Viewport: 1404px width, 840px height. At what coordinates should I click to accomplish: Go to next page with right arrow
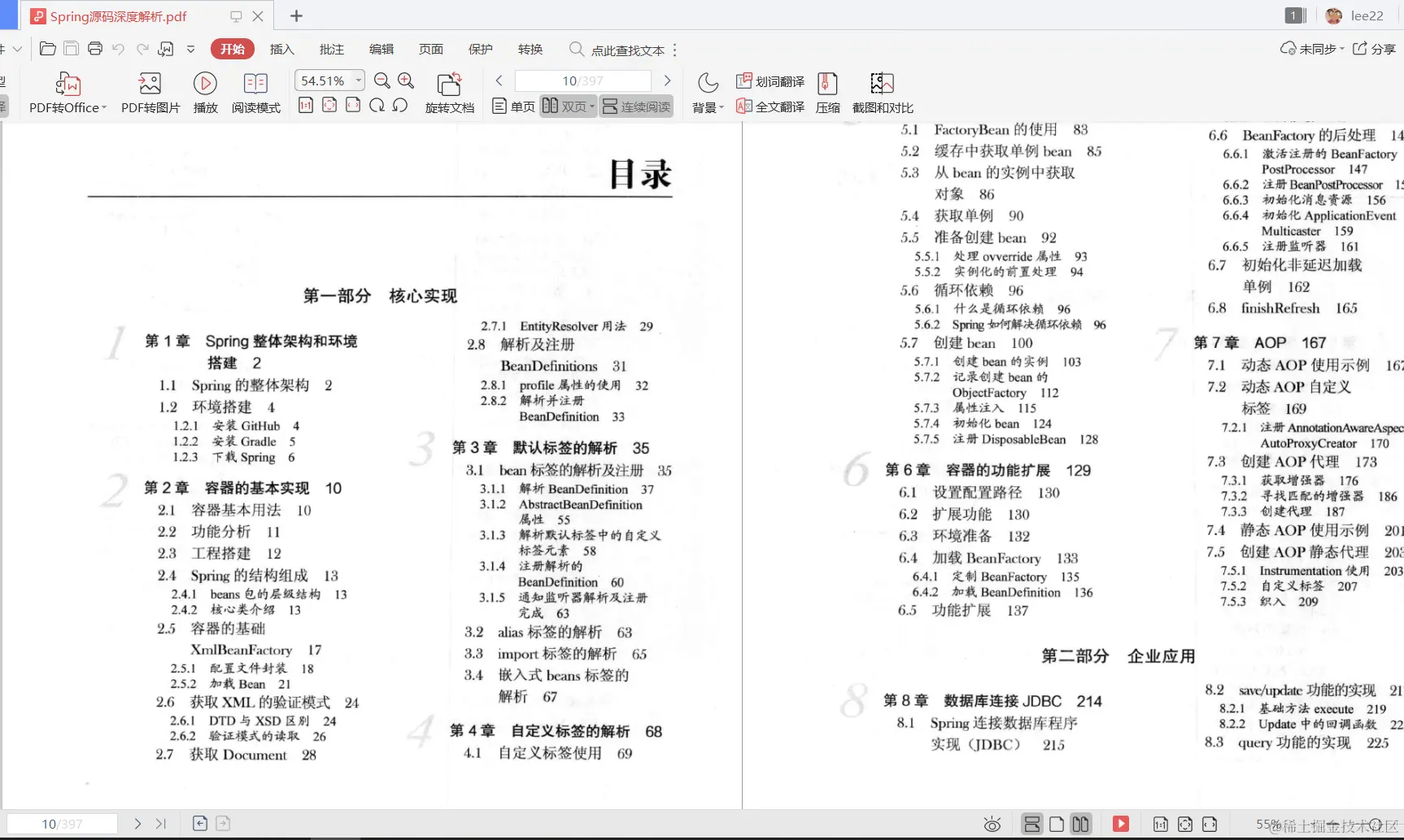click(x=667, y=81)
